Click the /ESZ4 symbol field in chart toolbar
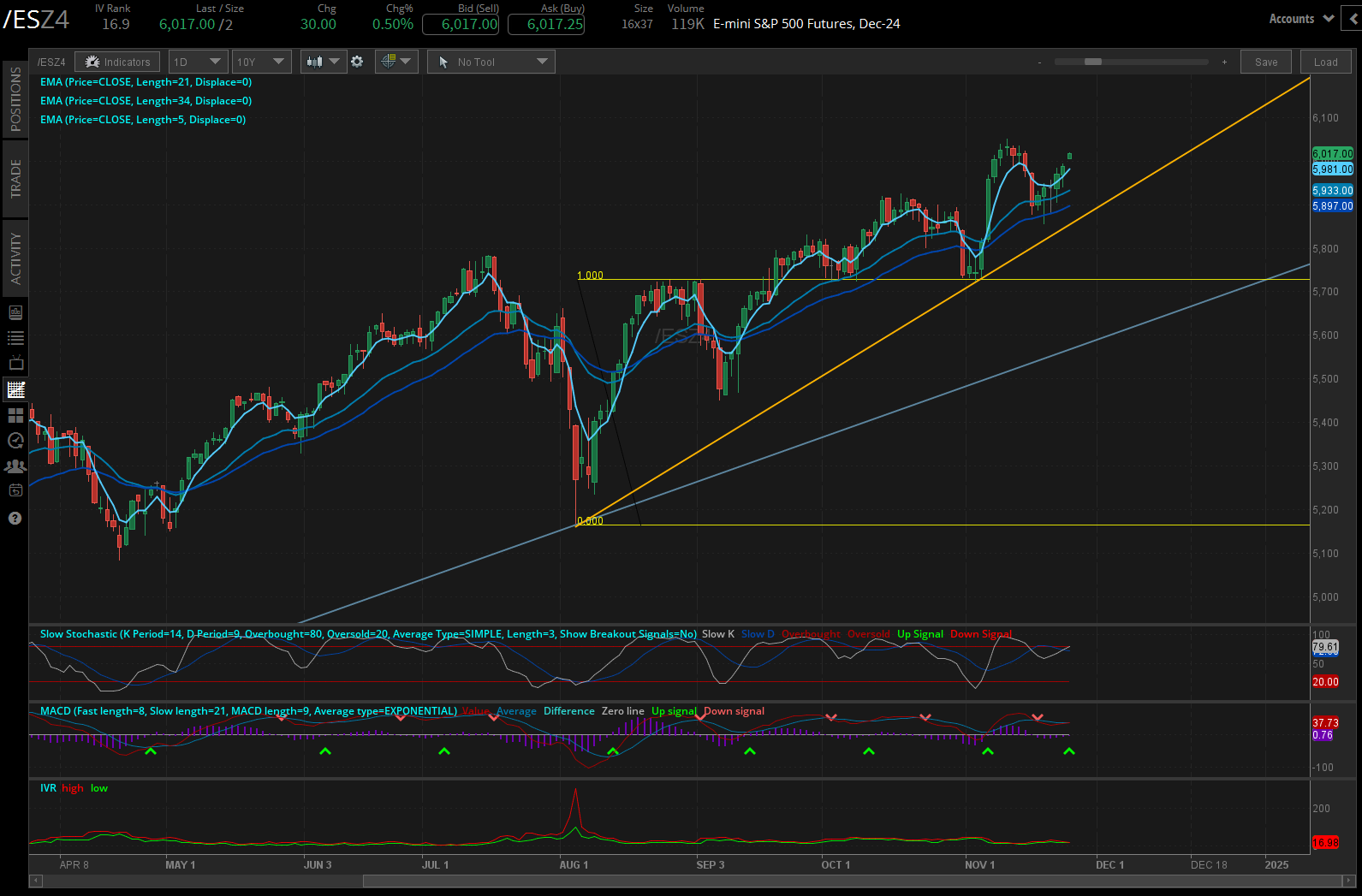 51,62
